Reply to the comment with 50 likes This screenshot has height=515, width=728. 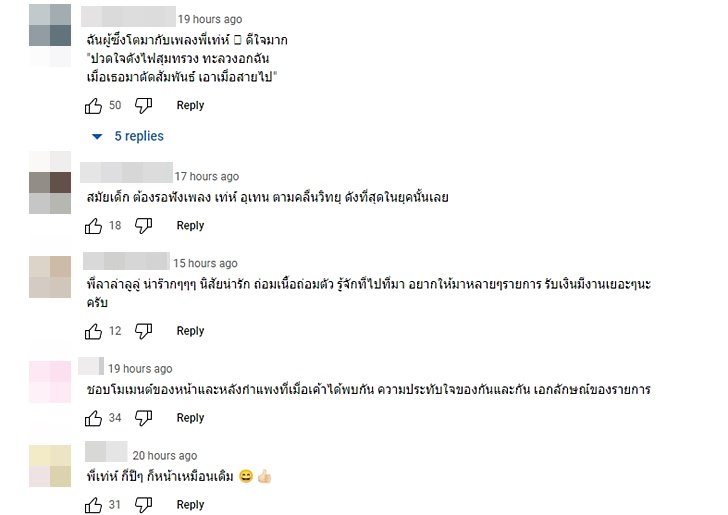[190, 106]
